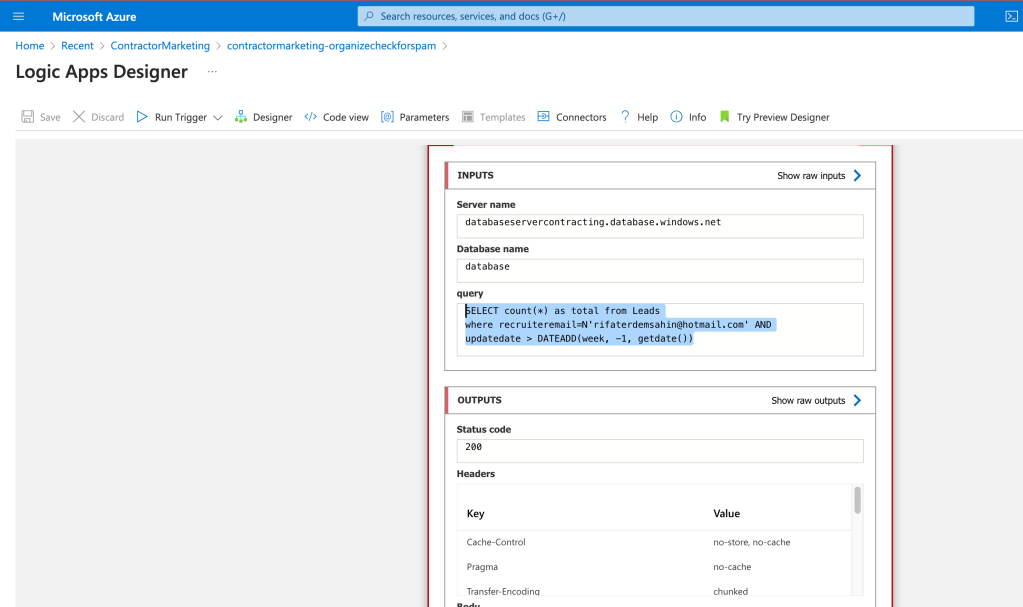1023x607 pixels.
Task: Click the Database name field
Action: pyautogui.click(x=660, y=270)
